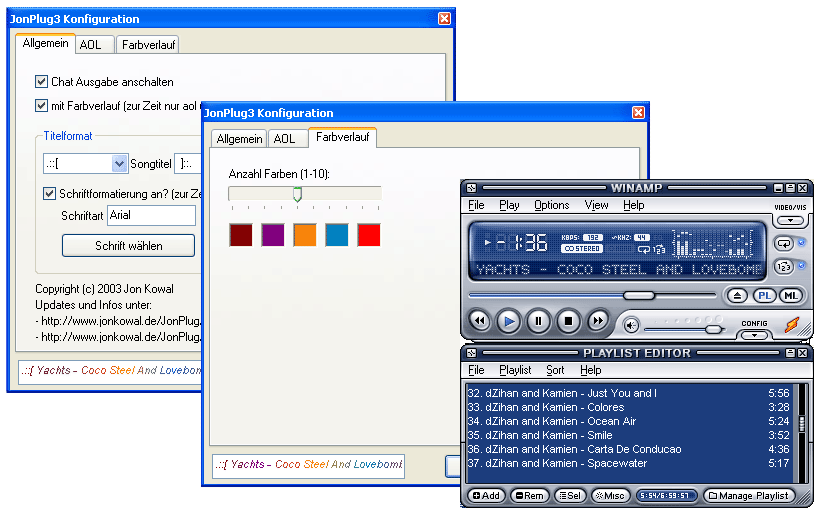Select track 32 Just You and I
822x516 pixels.
tap(628, 393)
